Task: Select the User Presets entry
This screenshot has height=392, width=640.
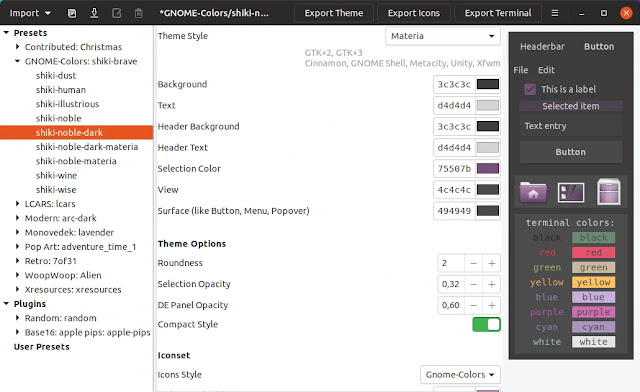Action: pos(42,347)
